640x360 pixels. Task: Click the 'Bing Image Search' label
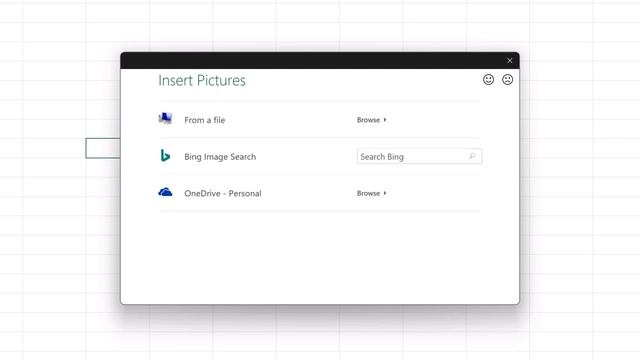tap(220, 157)
